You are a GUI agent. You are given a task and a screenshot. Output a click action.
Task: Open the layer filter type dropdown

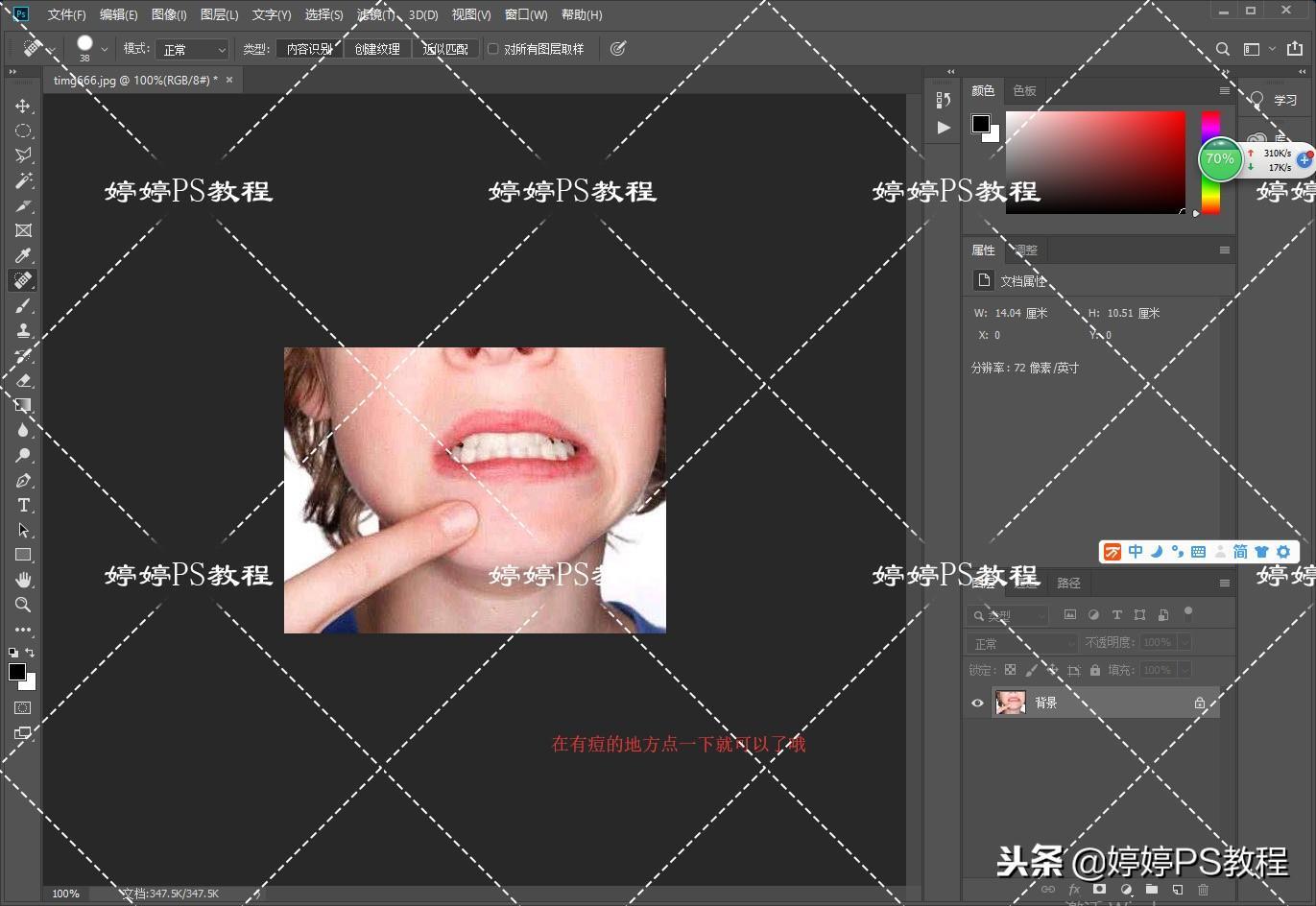pyautogui.click(x=1009, y=615)
